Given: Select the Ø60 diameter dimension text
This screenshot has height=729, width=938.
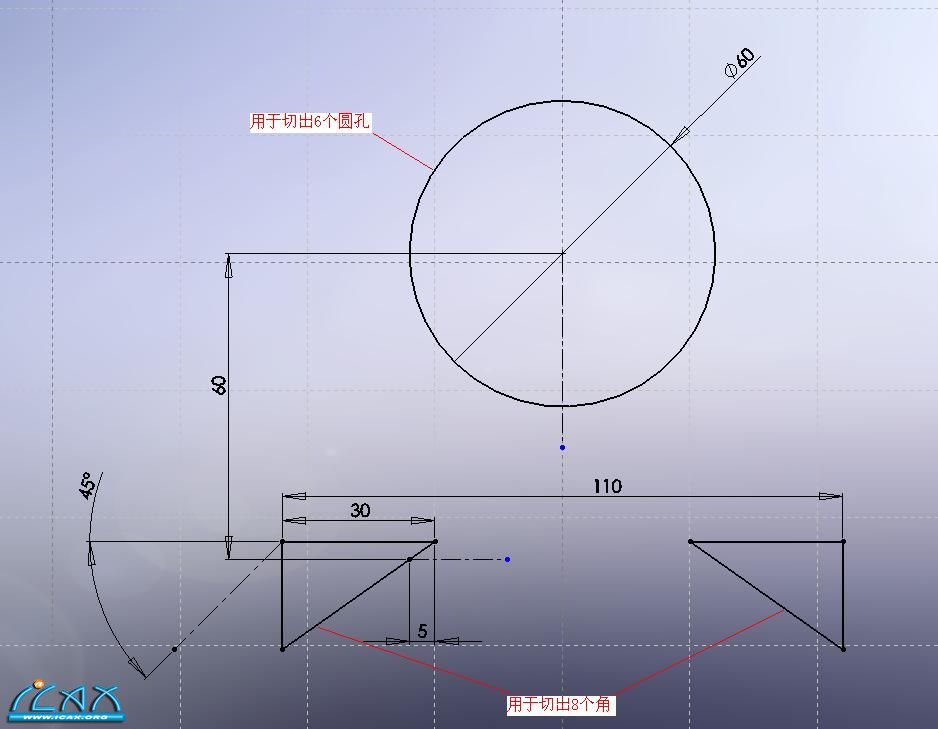Looking at the screenshot, I should (x=740, y=63).
